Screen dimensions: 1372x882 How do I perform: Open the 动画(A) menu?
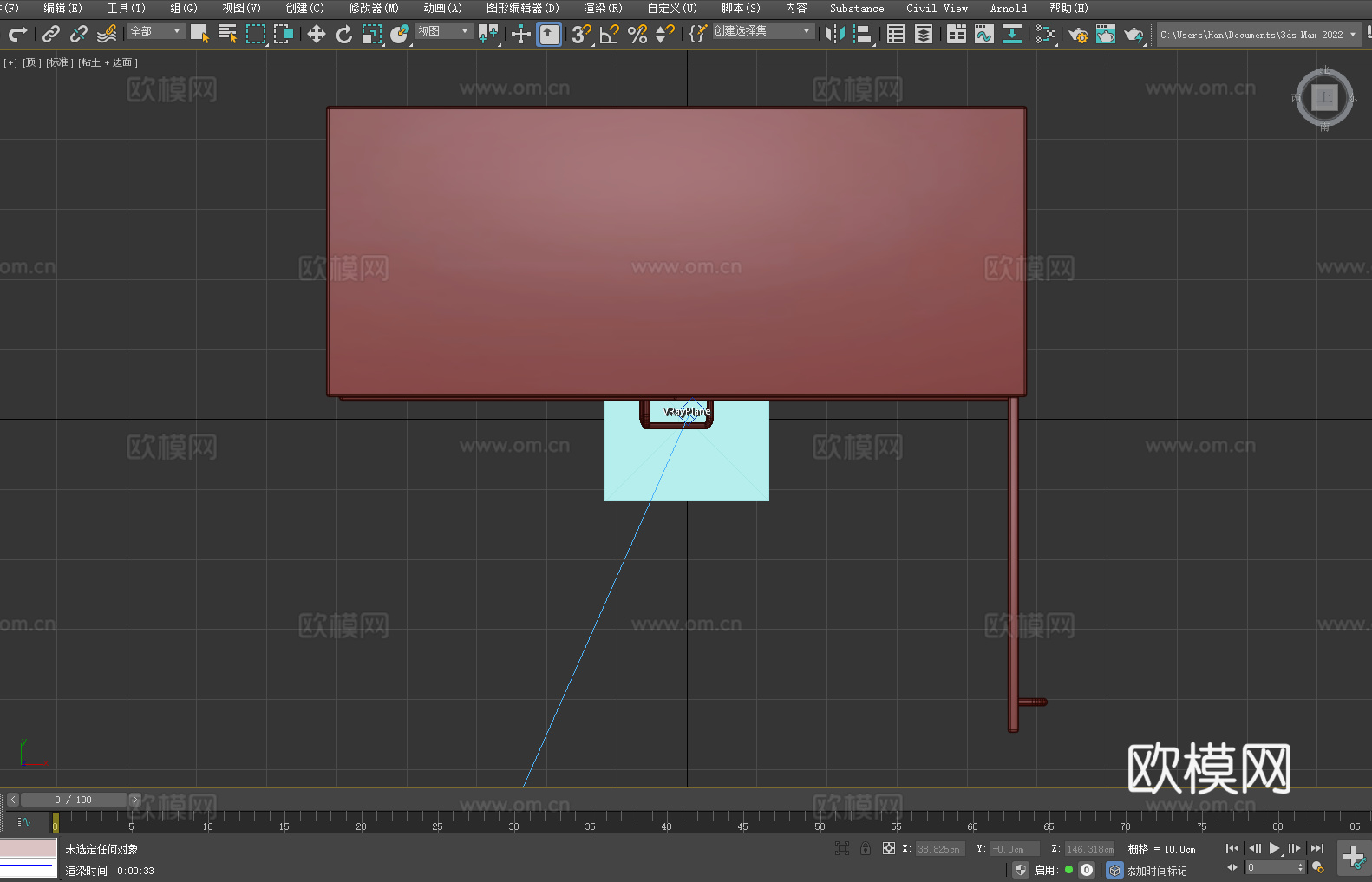click(x=442, y=8)
